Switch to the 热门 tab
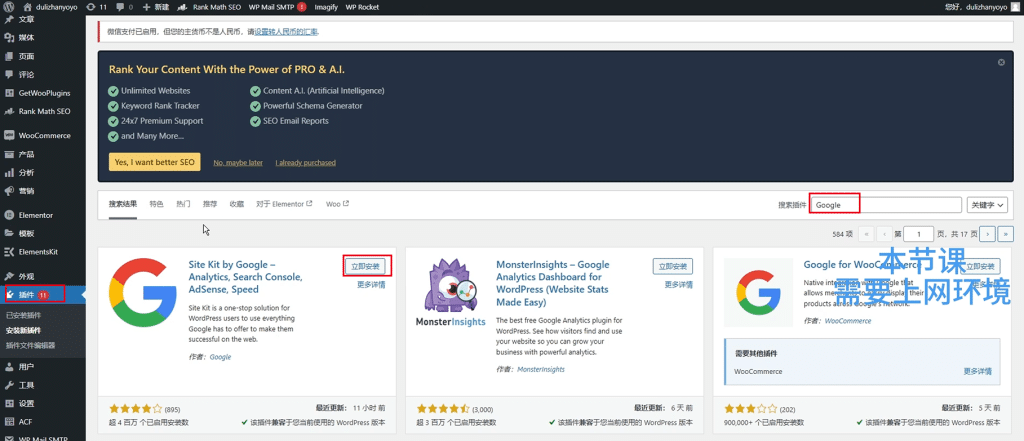 point(183,204)
